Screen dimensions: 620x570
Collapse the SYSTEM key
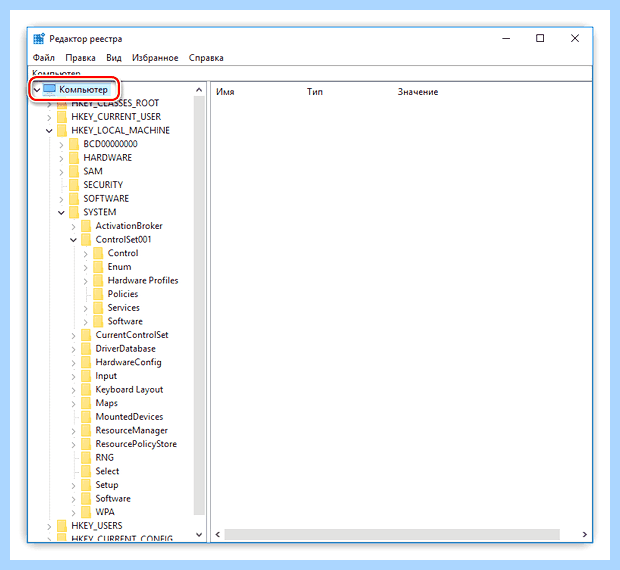[61, 213]
